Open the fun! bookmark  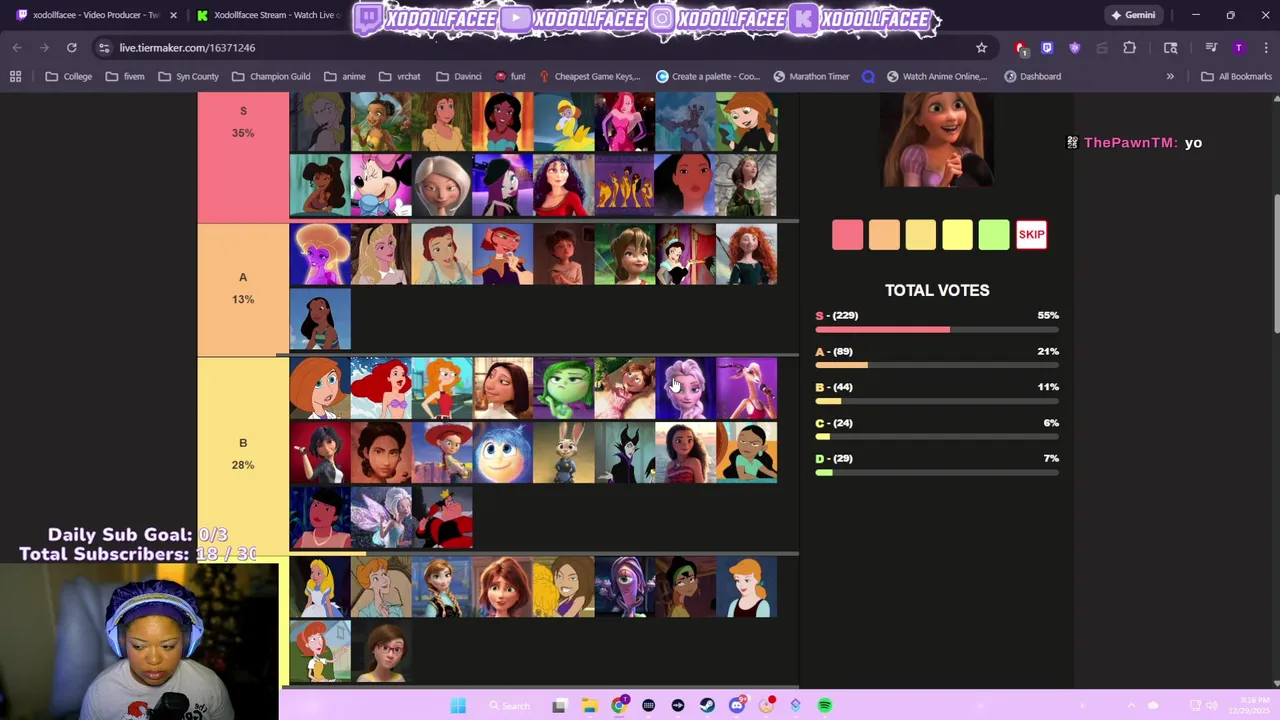click(x=510, y=76)
